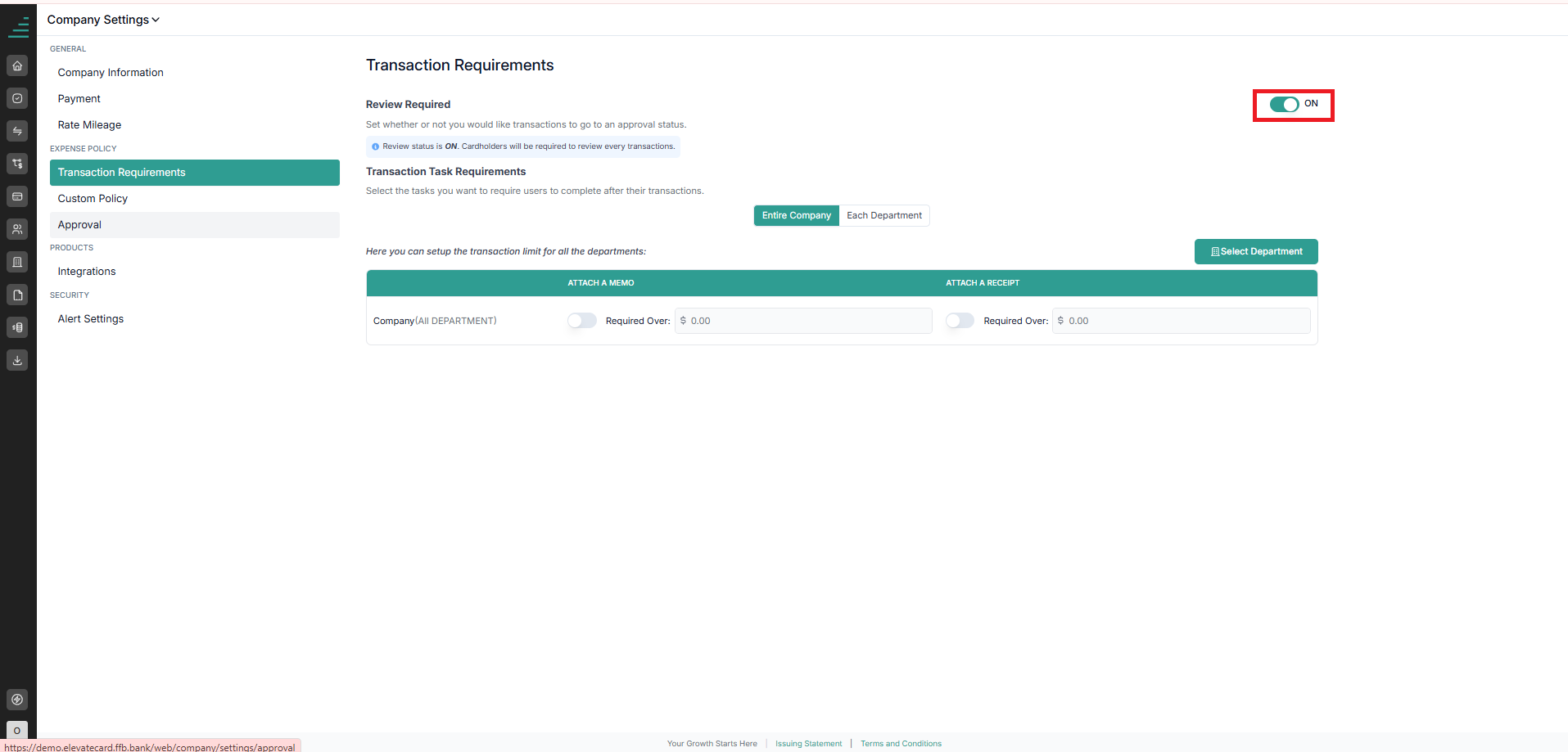Open the transfer arrows sidebar icon
Screen dimensions: 1568x752
coord(17,131)
